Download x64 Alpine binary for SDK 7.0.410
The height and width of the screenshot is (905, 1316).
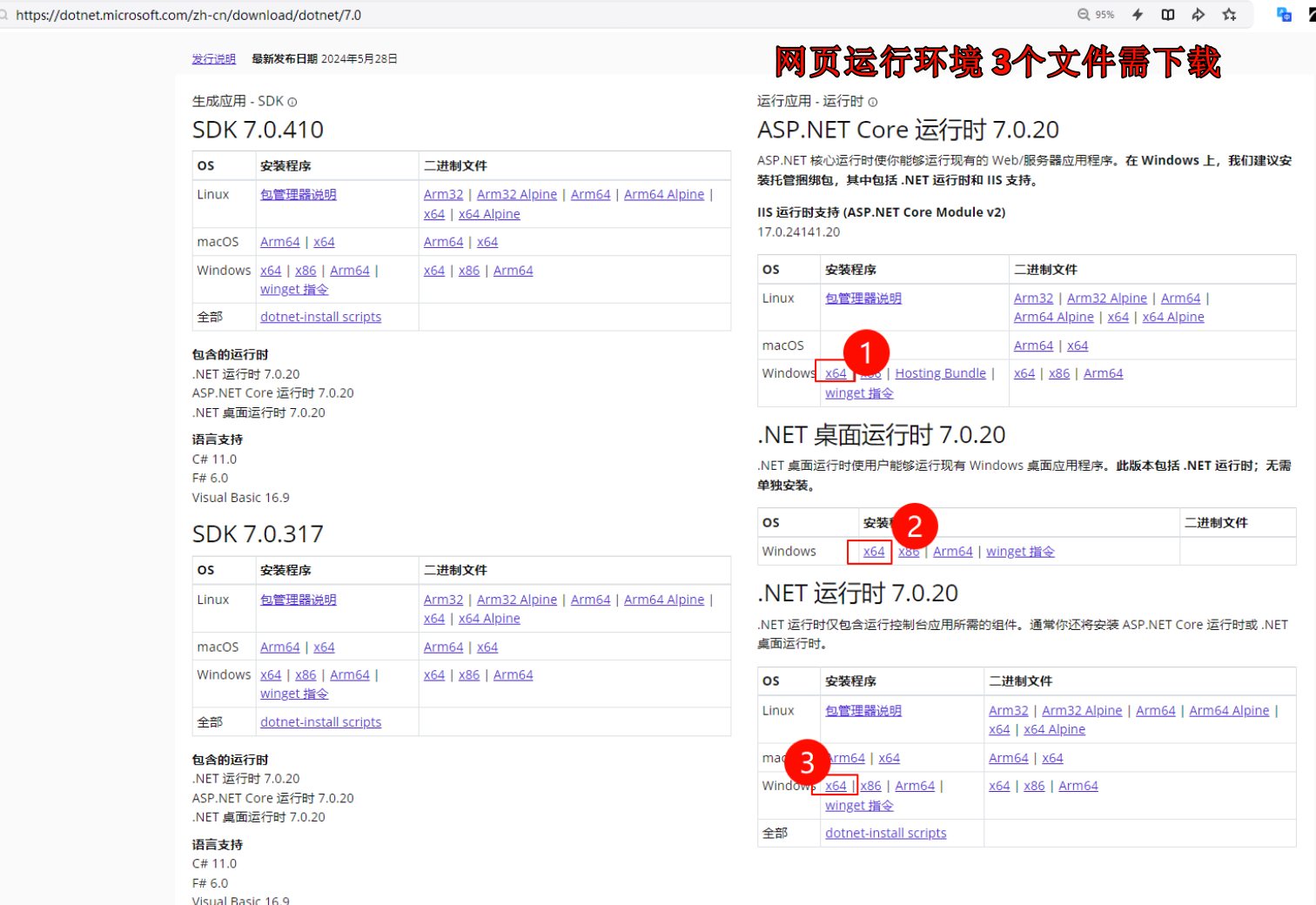click(x=489, y=214)
